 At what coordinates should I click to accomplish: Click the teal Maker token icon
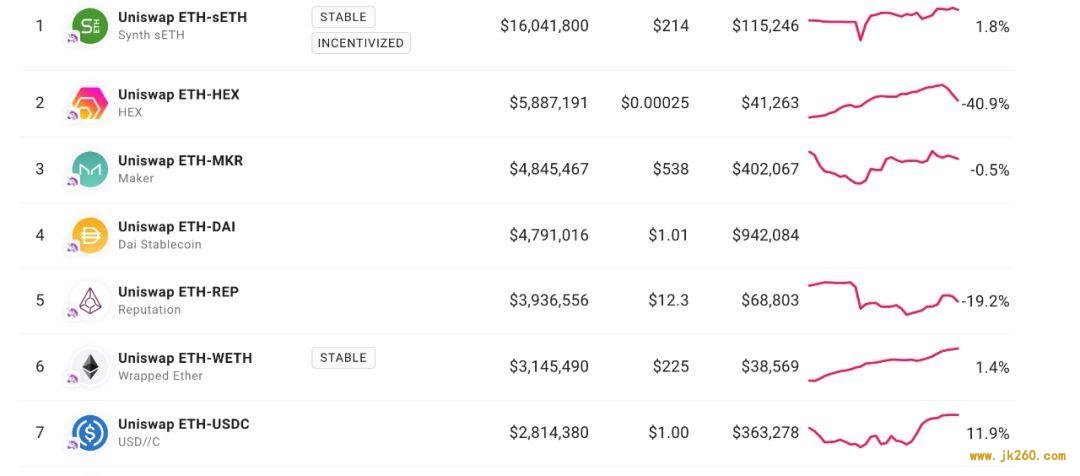pyautogui.click(x=90, y=169)
